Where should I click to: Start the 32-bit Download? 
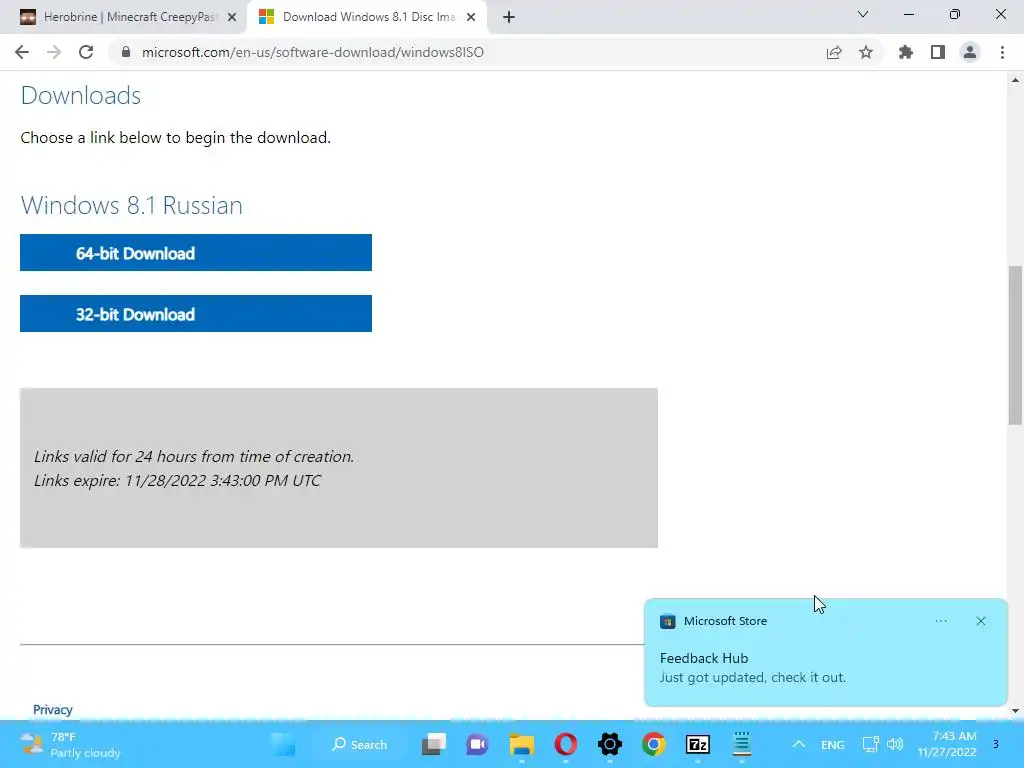click(196, 313)
